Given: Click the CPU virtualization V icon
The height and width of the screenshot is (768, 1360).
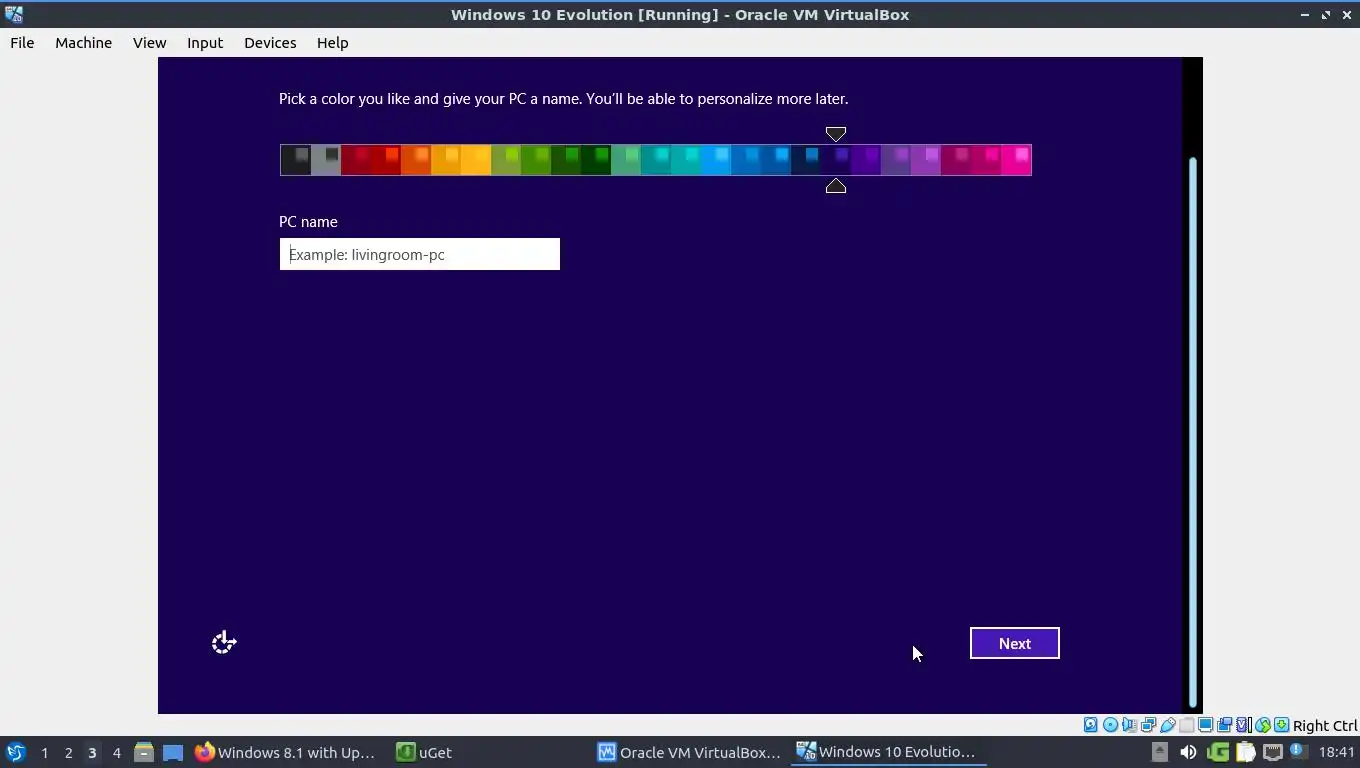Looking at the screenshot, I should (1243, 725).
